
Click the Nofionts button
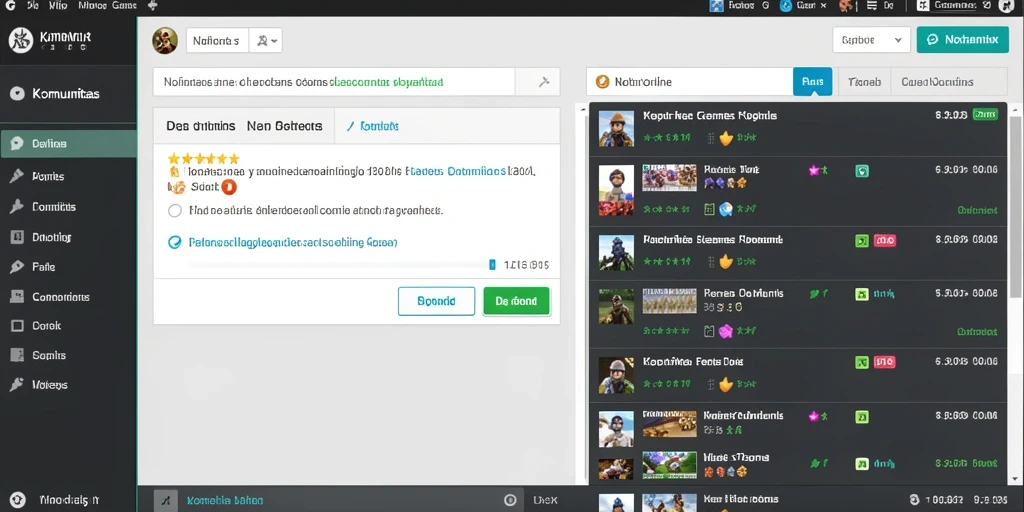pyautogui.click(x=217, y=40)
